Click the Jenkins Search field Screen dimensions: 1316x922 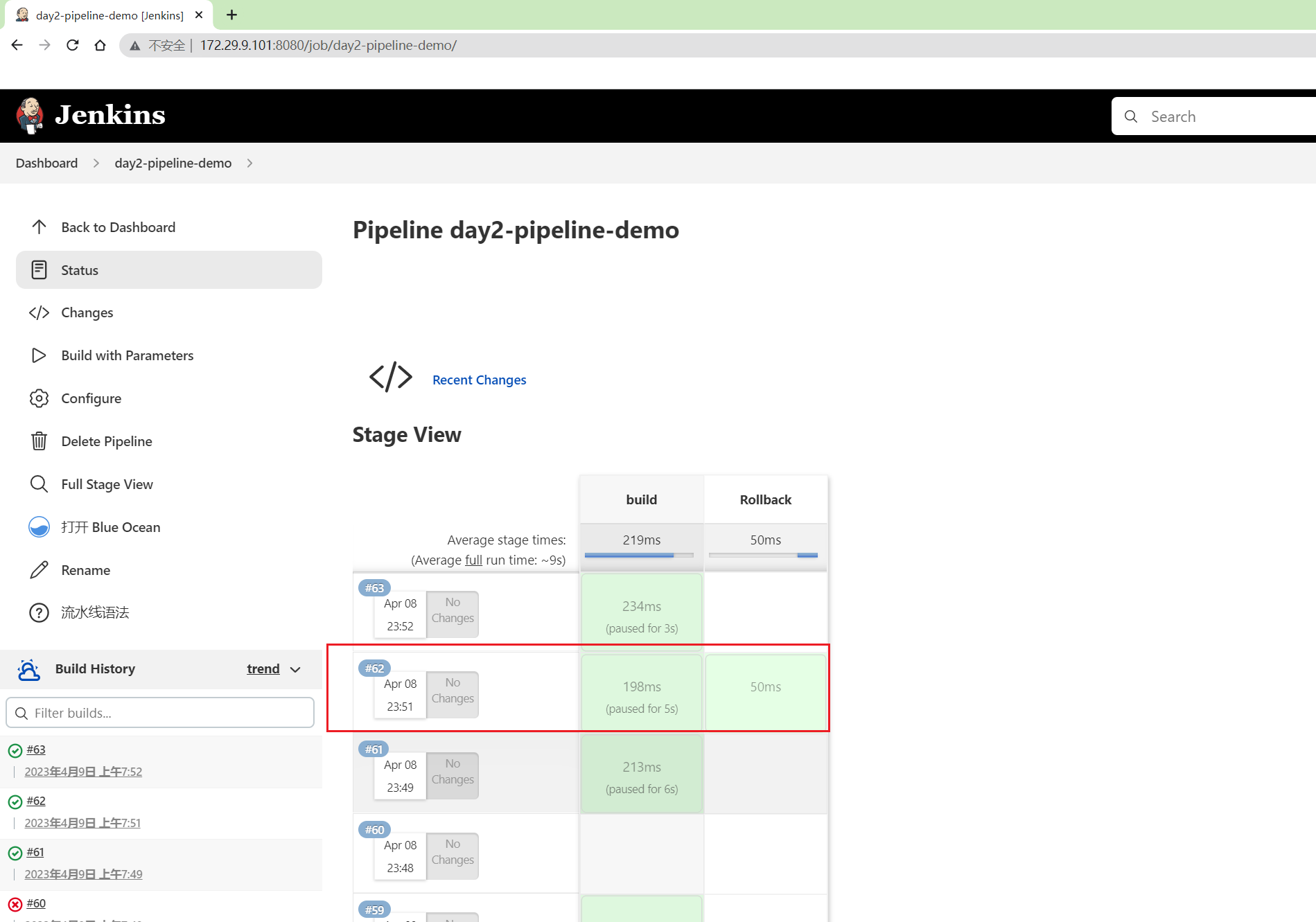pos(1213,116)
